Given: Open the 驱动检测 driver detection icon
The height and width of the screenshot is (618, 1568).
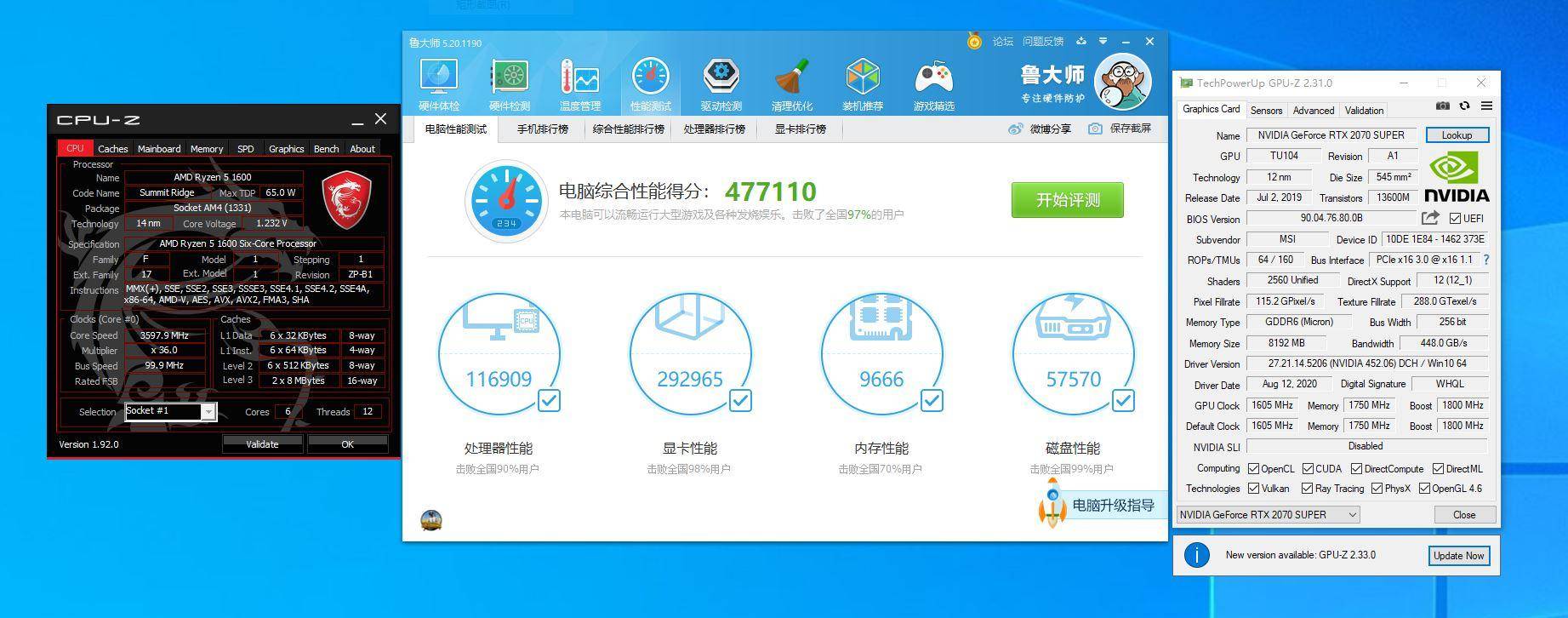Looking at the screenshot, I should [721, 85].
